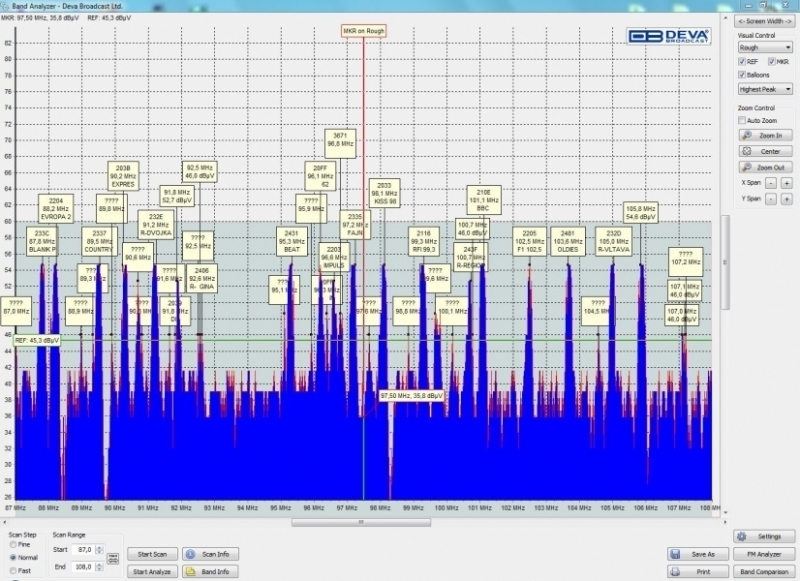Click the Print printer button
Viewport: 800px width, 581px height.
[x=697, y=571]
